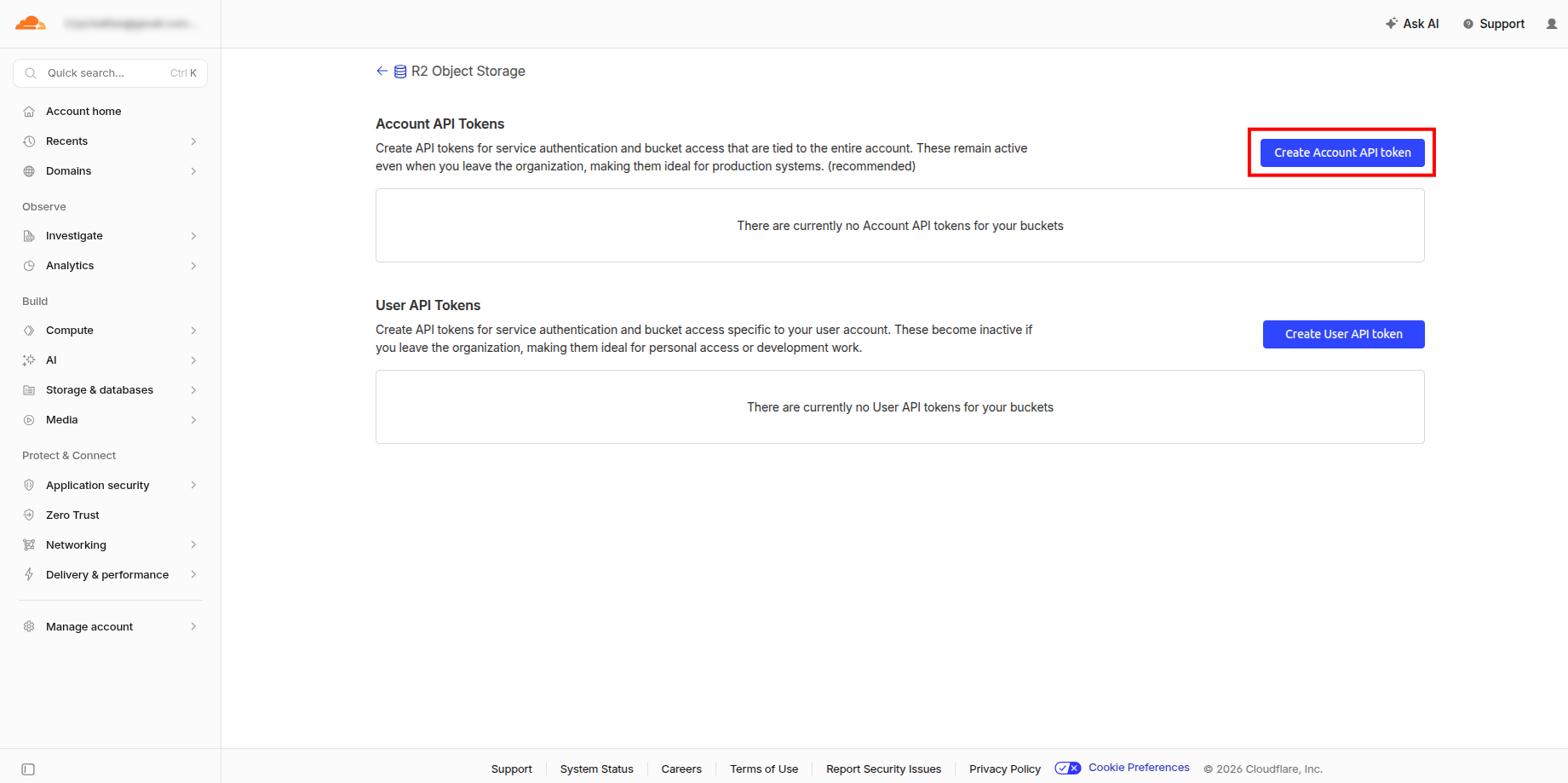This screenshot has width=1568, height=783.
Task: Click the search magnifier icon
Action: (31, 73)
